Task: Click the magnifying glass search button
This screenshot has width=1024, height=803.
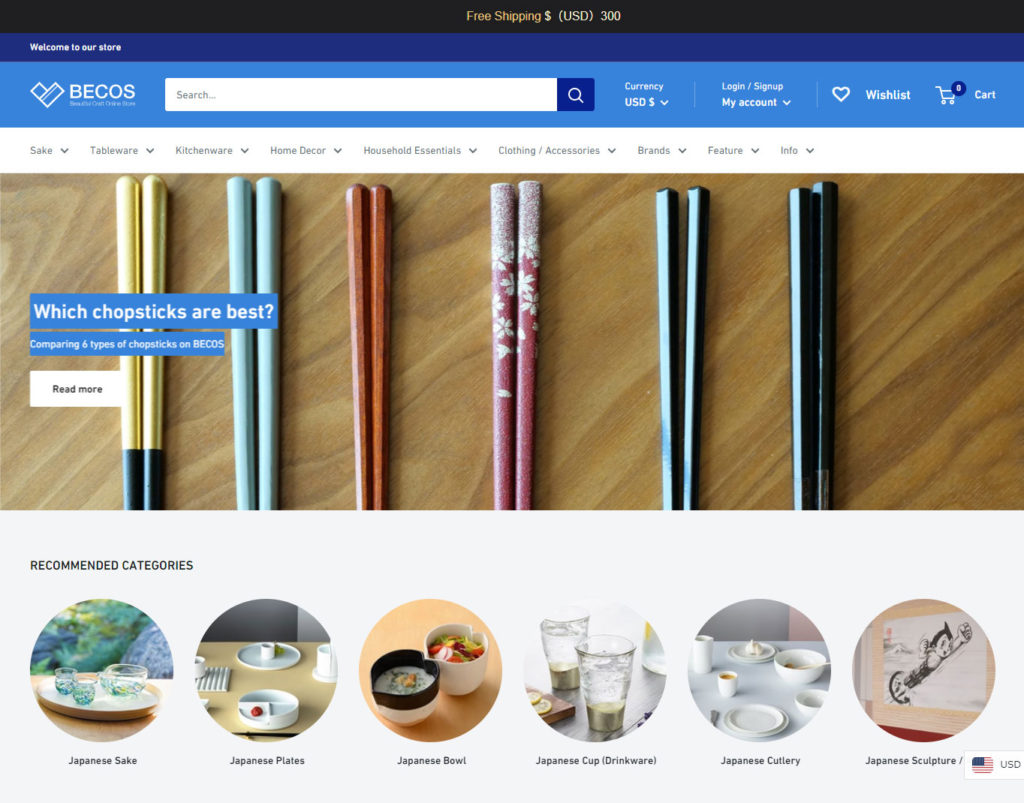Action: [575, 95]
